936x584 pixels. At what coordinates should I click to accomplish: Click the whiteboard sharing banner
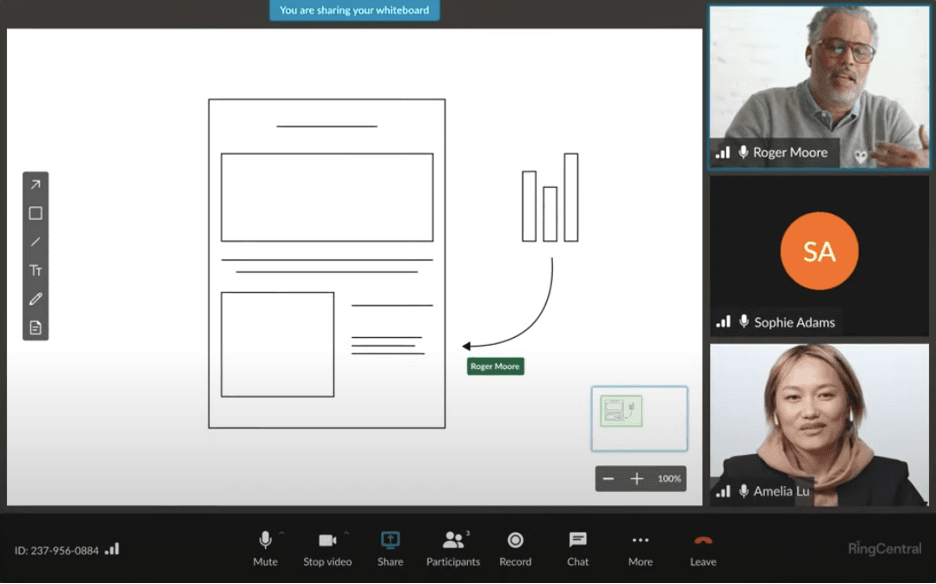(x=354, y=10)
